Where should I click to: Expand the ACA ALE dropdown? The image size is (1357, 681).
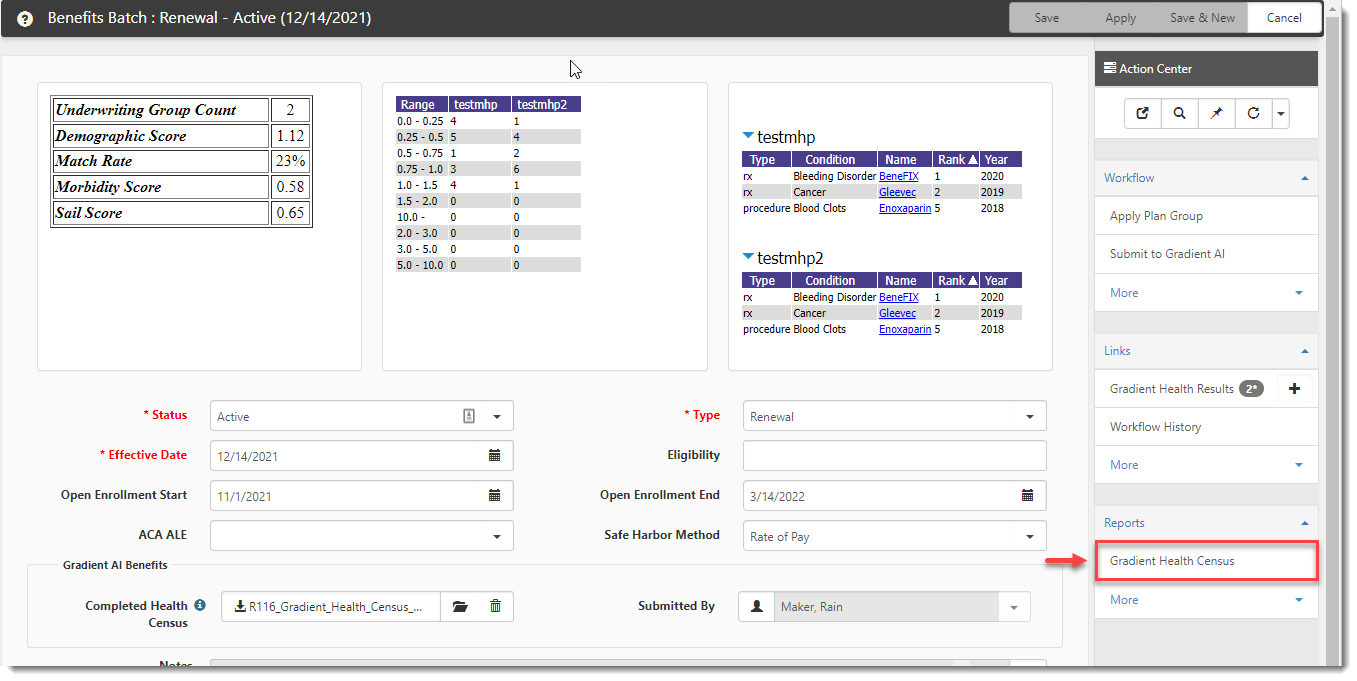click(497, 537)
